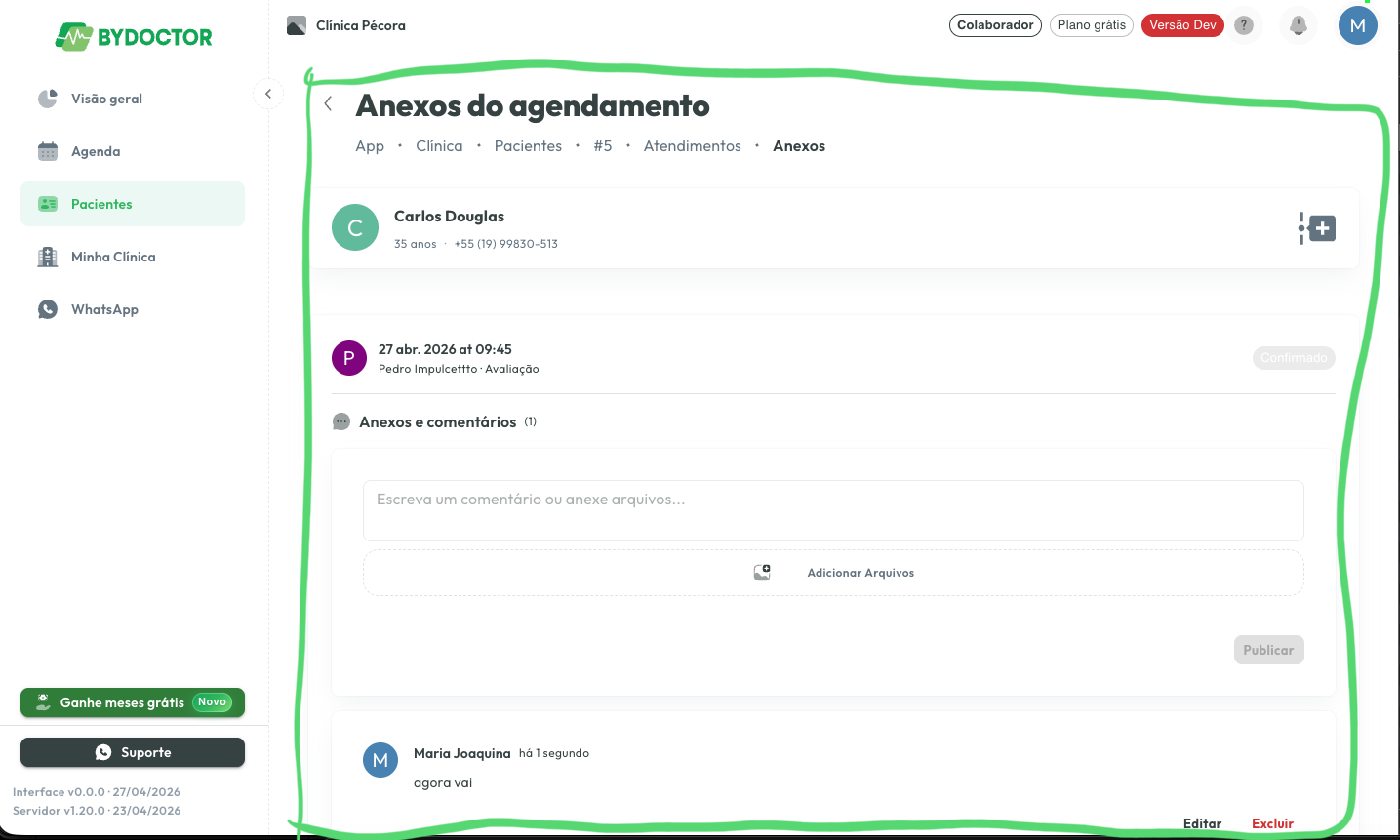Focus the comment text field

[x=833, y=510]
